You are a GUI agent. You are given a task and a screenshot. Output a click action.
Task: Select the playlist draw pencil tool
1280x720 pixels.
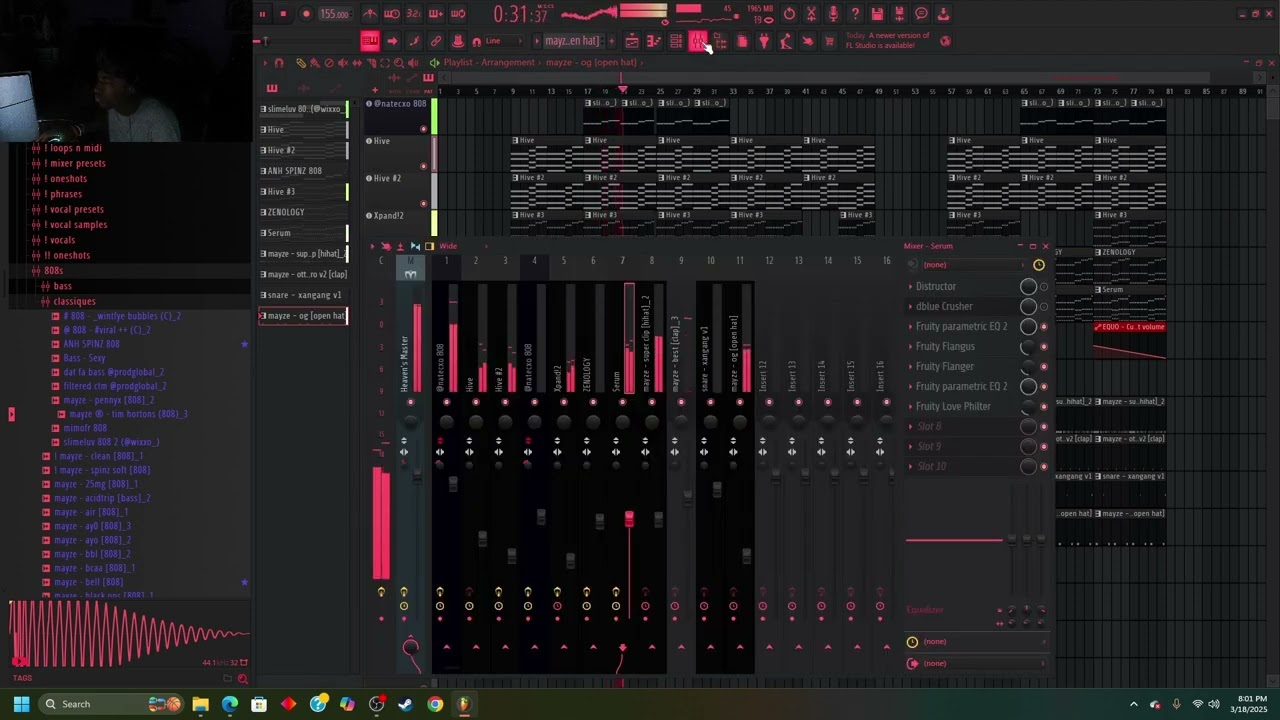click(300, 63)
